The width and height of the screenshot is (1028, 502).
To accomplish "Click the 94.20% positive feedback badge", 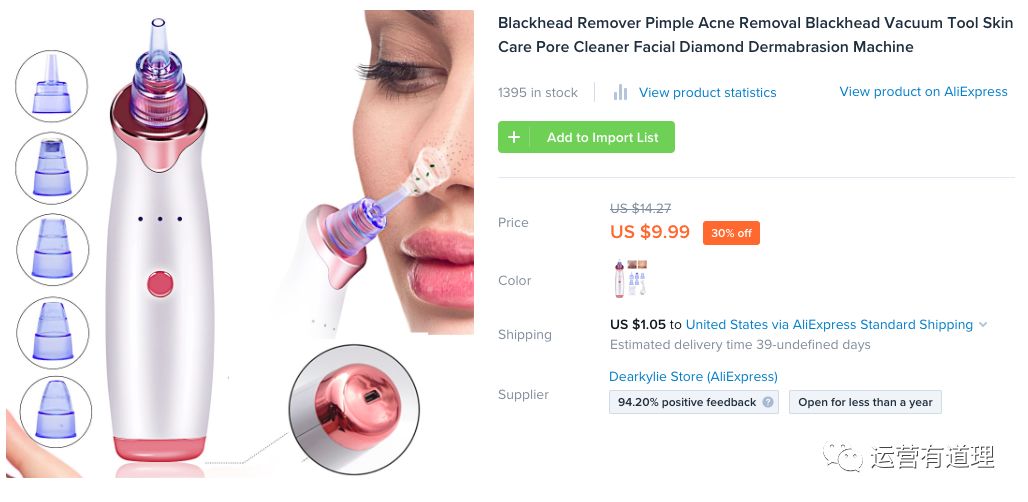I will coord(694,402).
